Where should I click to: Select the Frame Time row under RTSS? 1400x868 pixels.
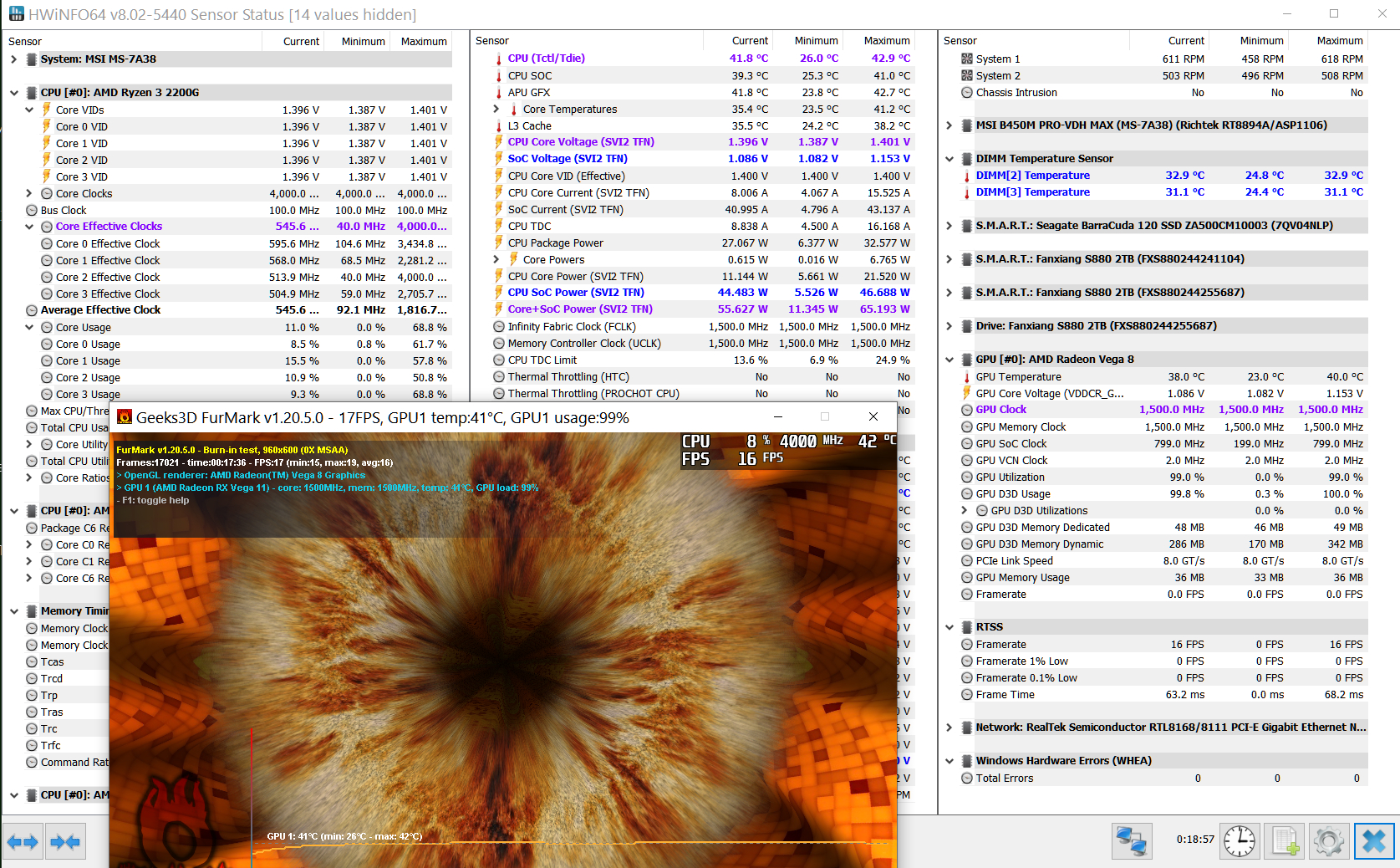[1005, 694]
